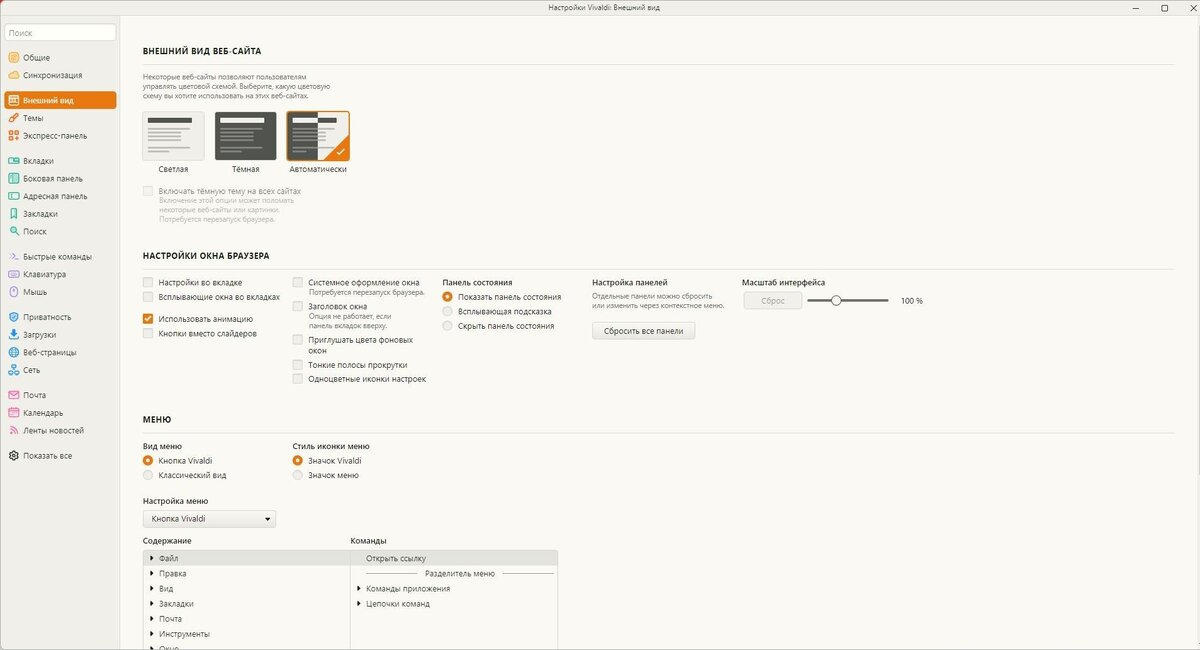Expand the Вид tree item
The width and height of the screenshot is (1200, 650).
[152, 589]
